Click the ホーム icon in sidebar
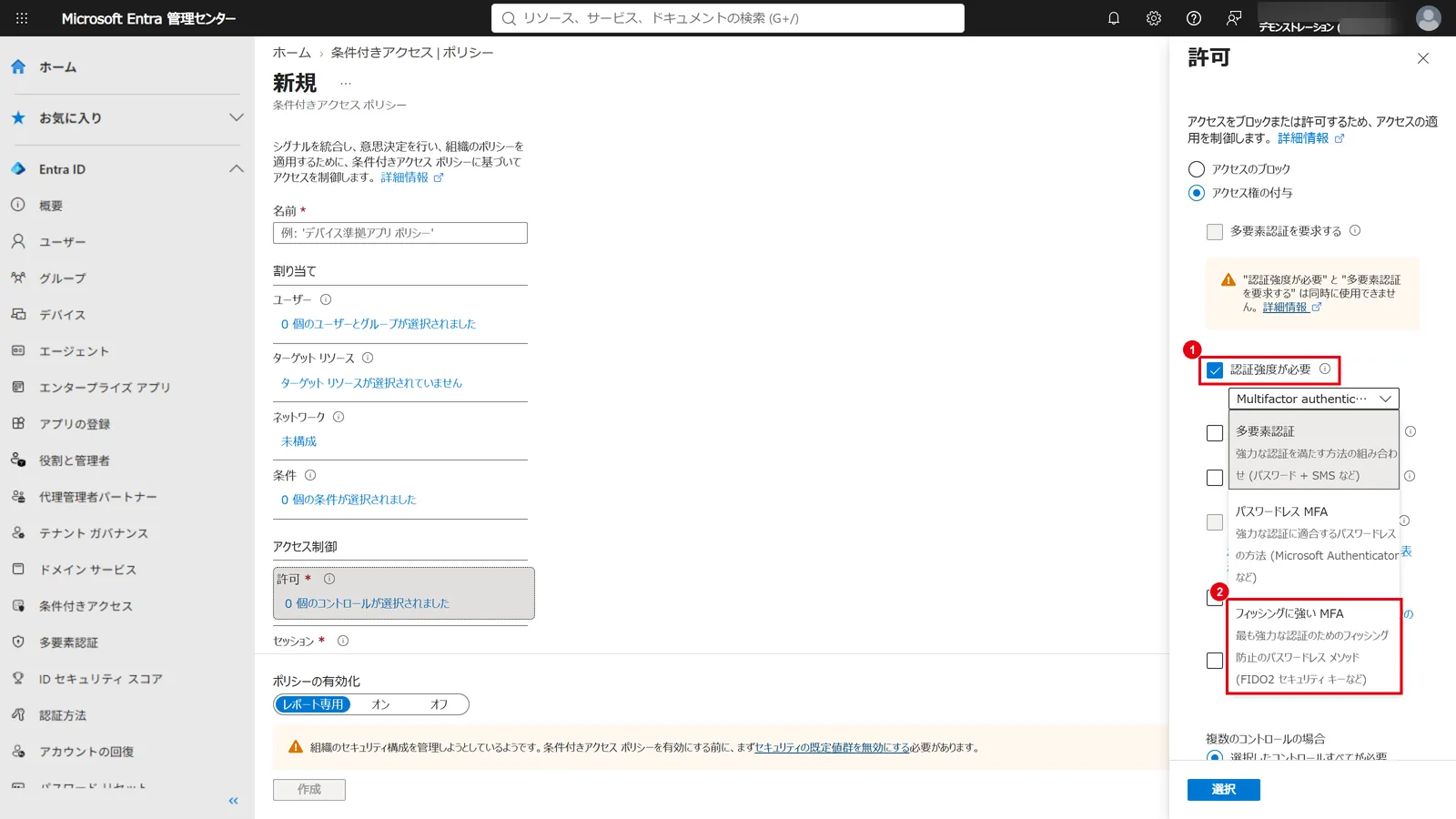The image size is (1456, 819). pyautogui.click(x=18, y=67)
